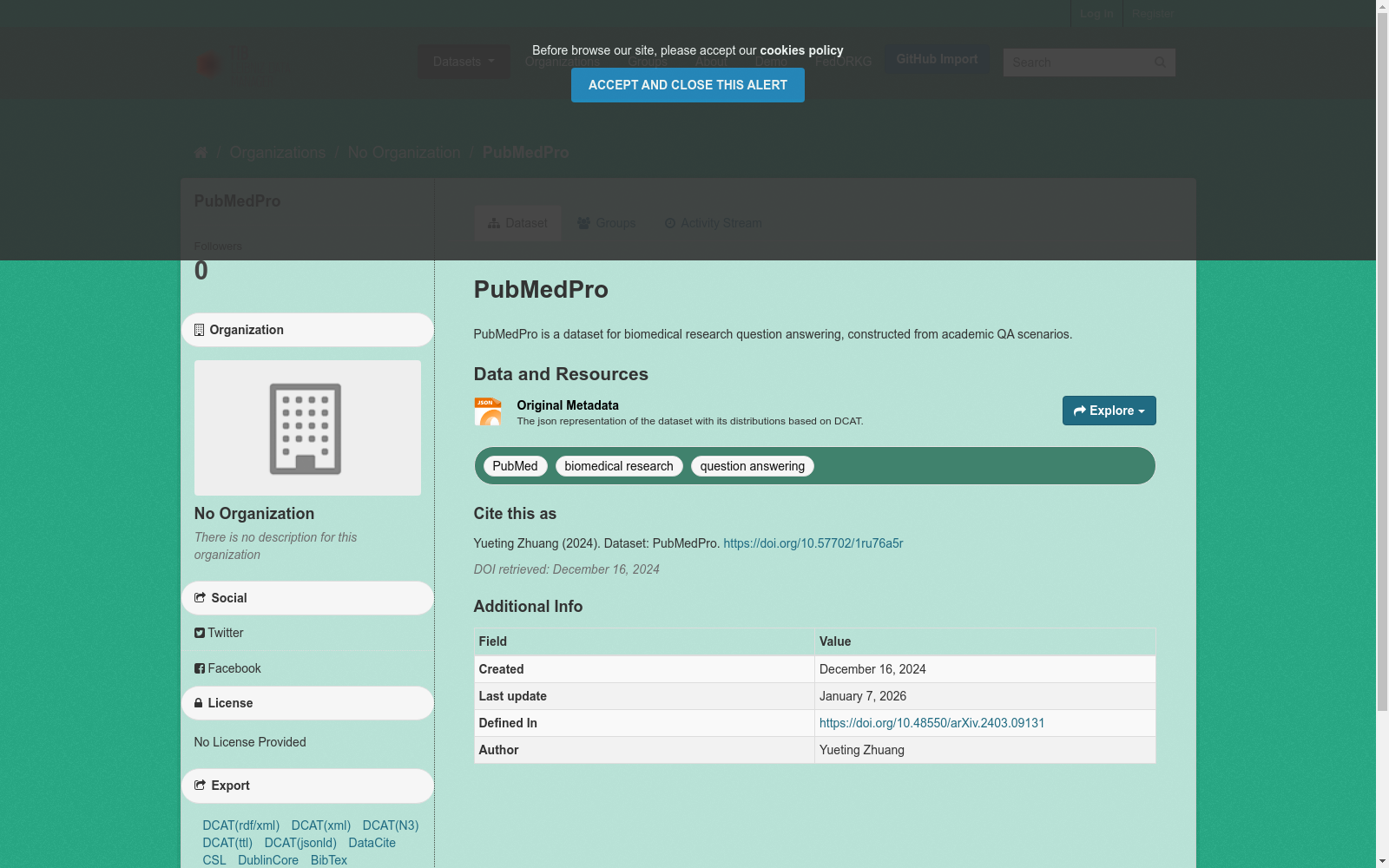Switch to the Dataset tab
This screenshot has width=1389, height=868.
coord(517,223)
